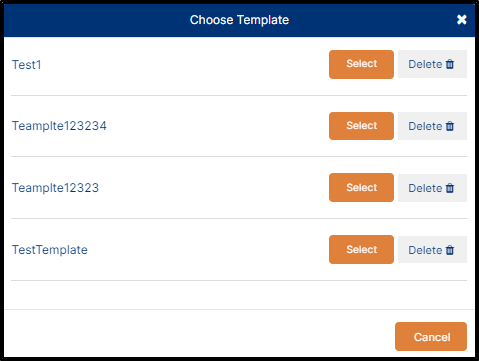Click the trash icon for Teamplte123234
The height and width of the screenshot is (361, 479).
pos(450,126)
